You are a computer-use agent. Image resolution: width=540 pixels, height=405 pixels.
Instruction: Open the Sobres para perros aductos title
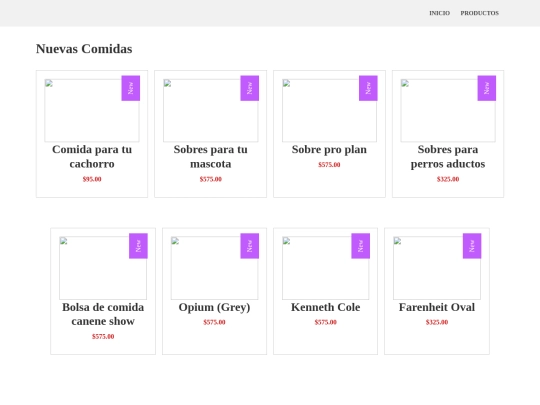(x=448, y=157)
